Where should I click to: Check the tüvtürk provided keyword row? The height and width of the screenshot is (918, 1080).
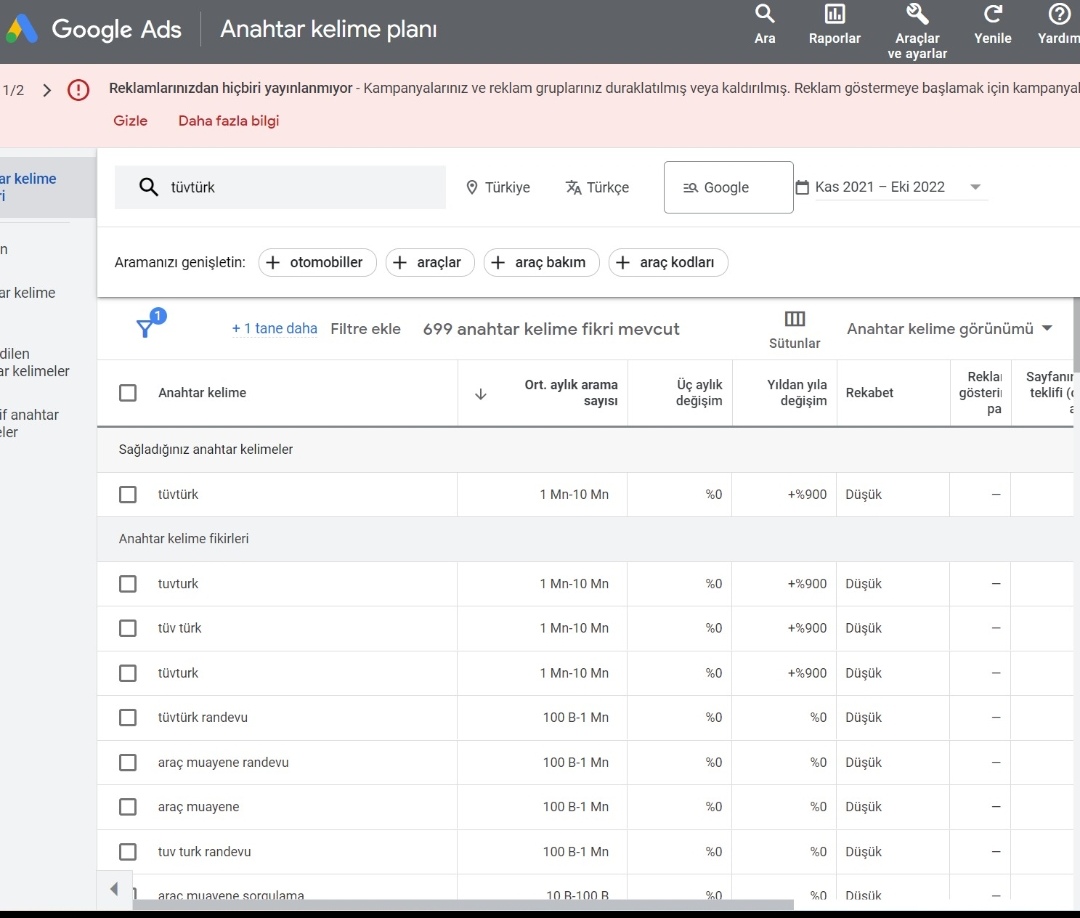(x=127, y=494)
